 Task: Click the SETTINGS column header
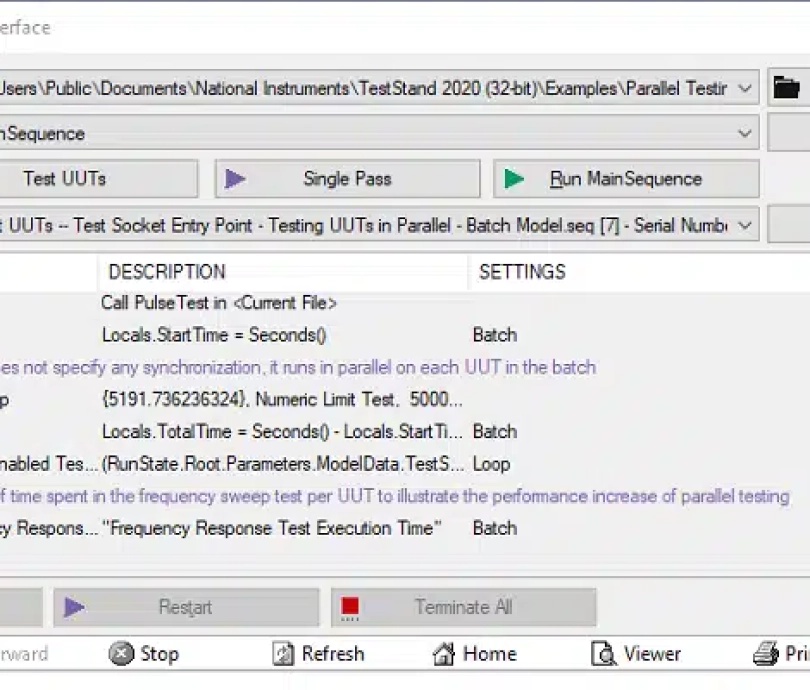click(x=522, y=272)
